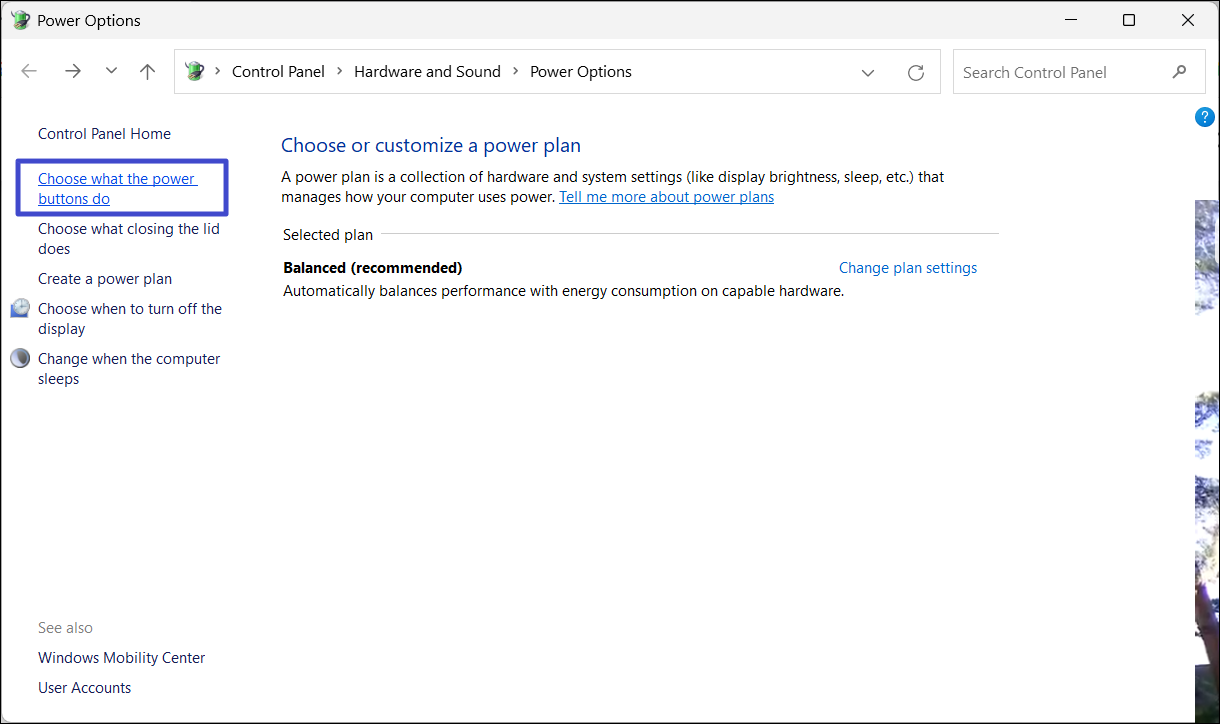This screenshot has width=1220, height=724.
Task: Click the Back navigation arrow
Action: [29, 71]
